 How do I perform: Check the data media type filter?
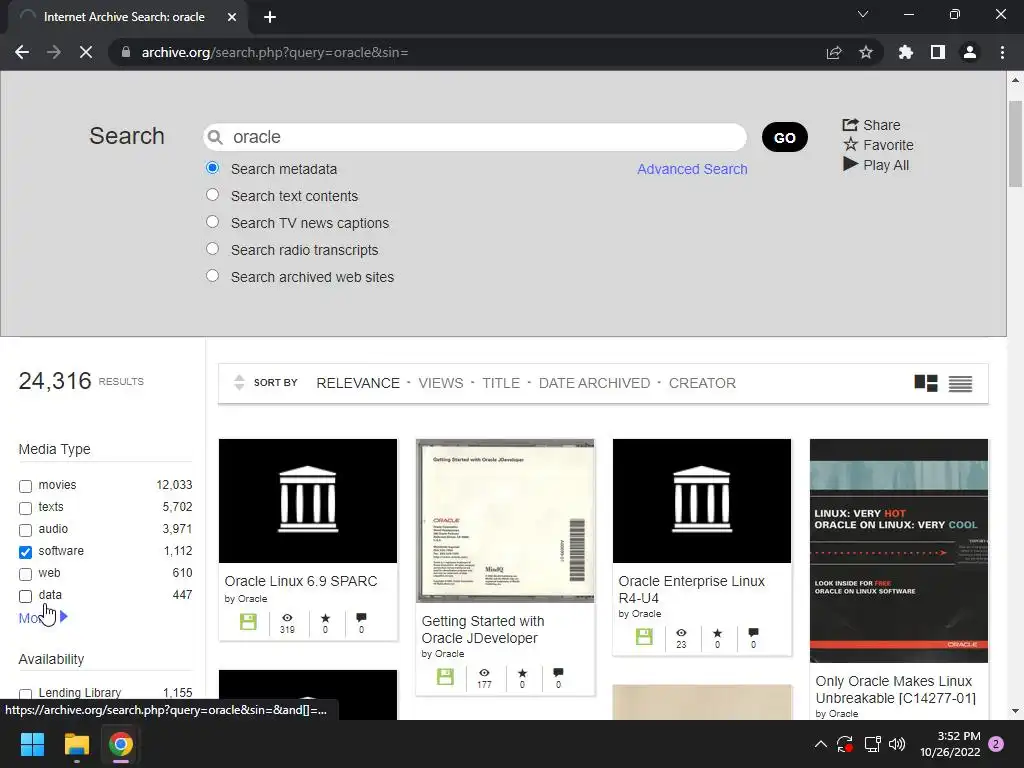[x=25, y=596]
